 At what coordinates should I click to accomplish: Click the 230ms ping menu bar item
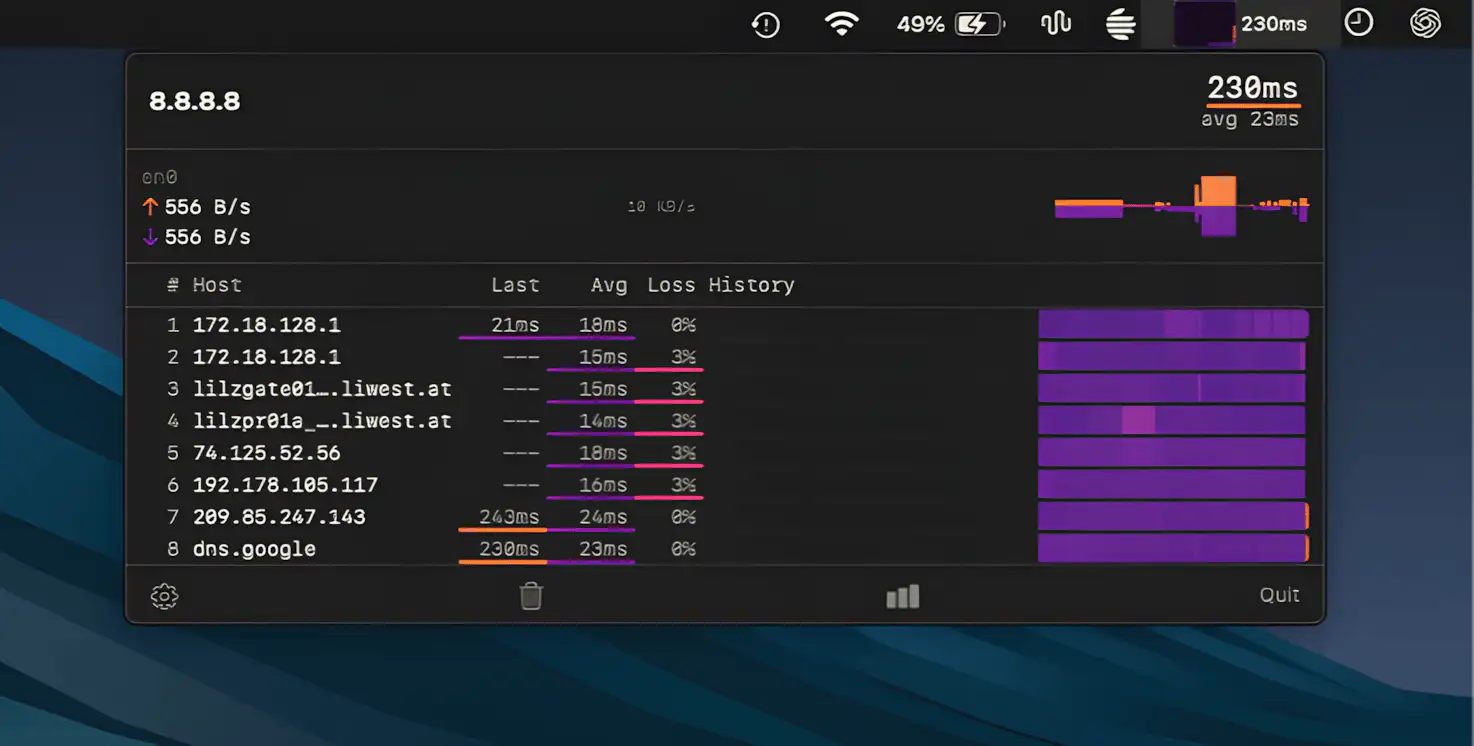[1243, 24]
